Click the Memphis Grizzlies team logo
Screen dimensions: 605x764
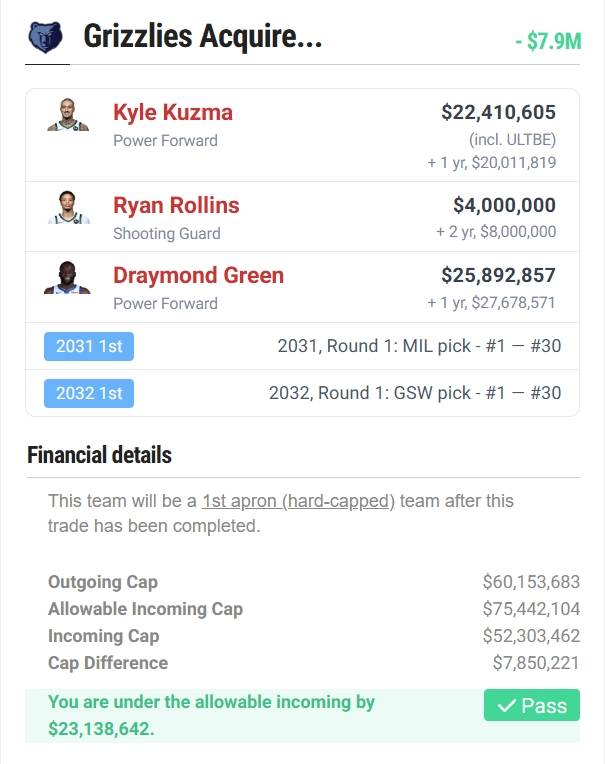(x=45, y=38)
